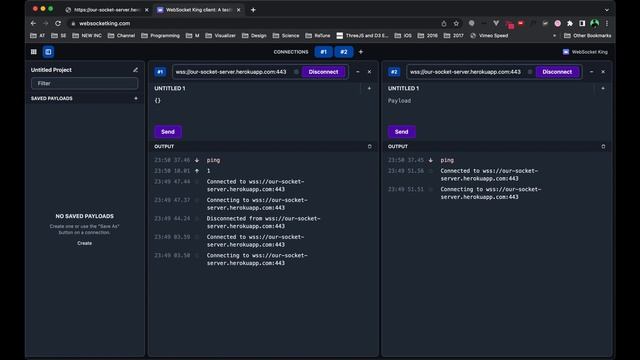640x360 pixels.
Task: Select the #2 connection tab
Action: click(x=344, y=52)
